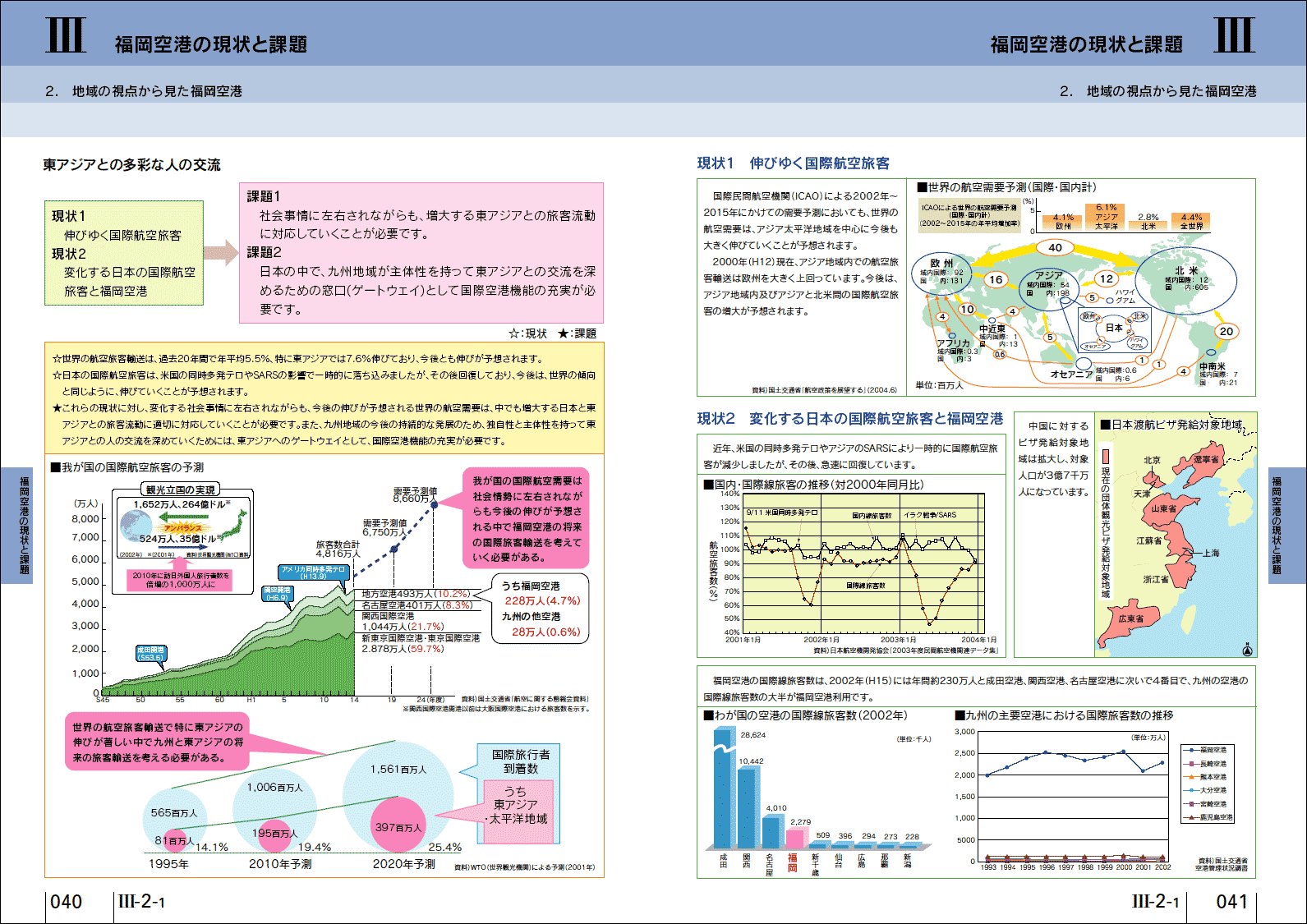The image size is (1307, 924).
Task: Click the 1,006百万人 bubble
Action: pyautogui.click(x=274, y=810)
